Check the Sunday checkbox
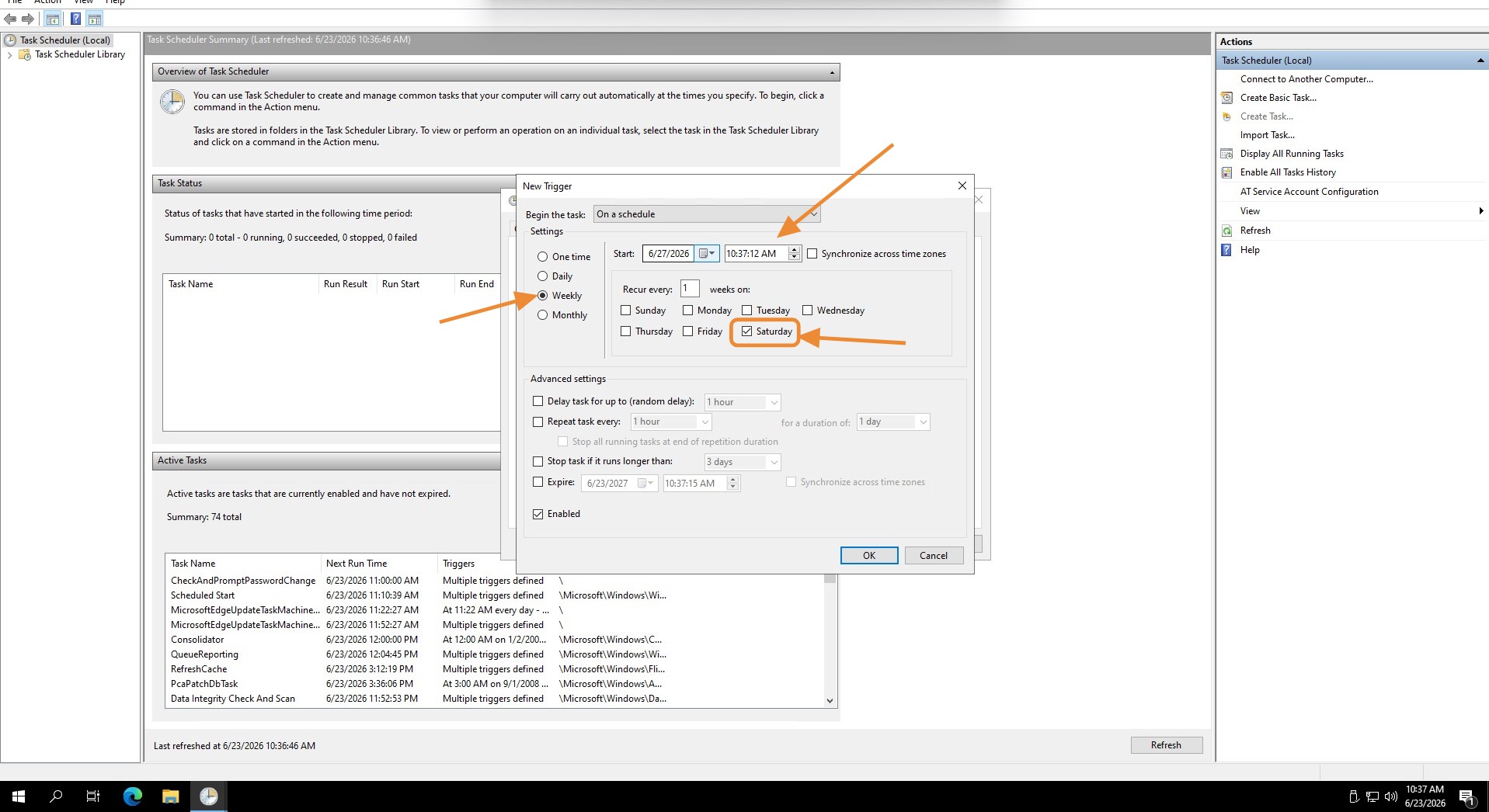 tap(626, 311)
